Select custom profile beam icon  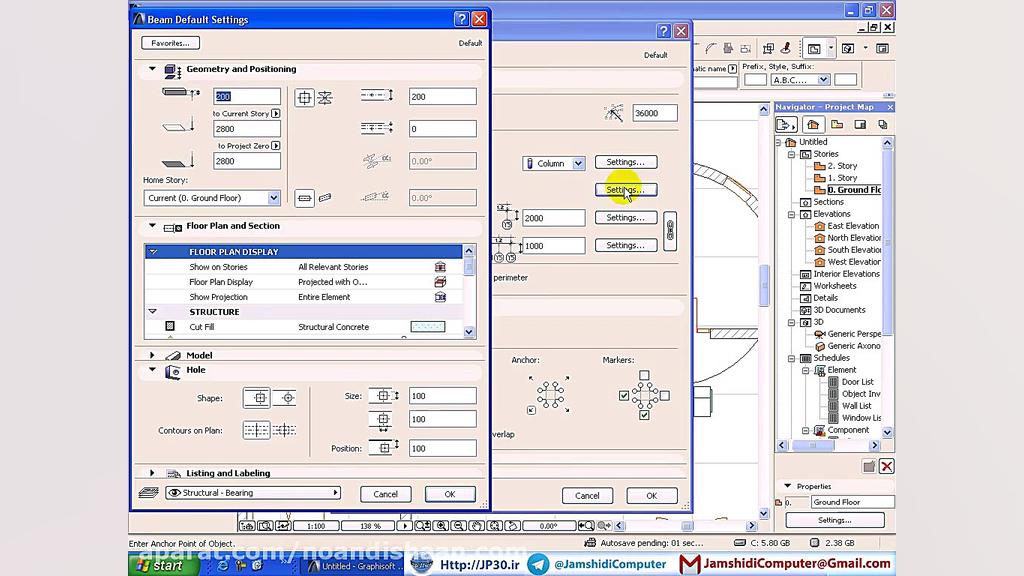325,98
